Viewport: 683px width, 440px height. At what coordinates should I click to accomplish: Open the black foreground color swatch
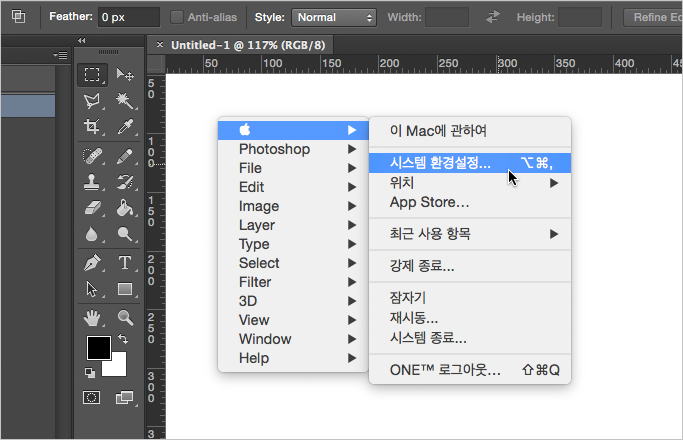coord(98,348)
